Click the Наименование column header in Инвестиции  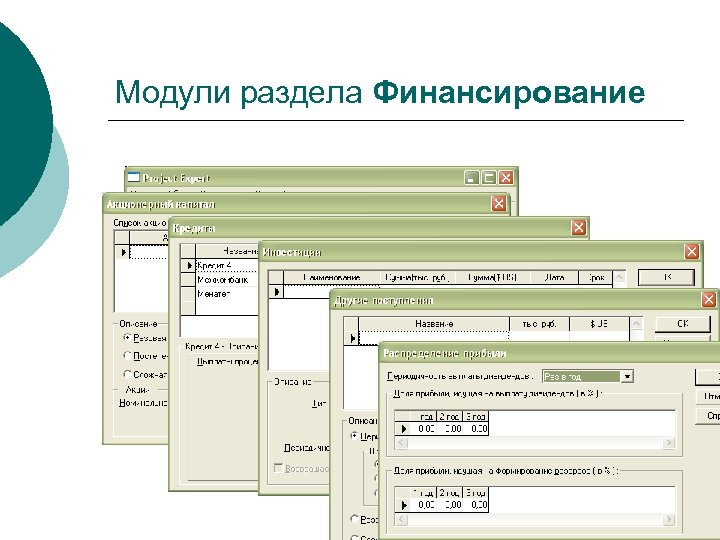click(332, 277)
